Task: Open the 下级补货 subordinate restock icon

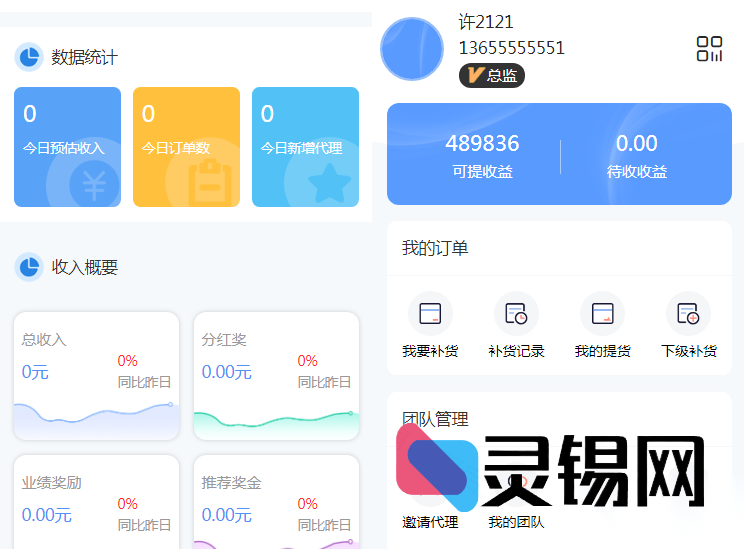Action: (688, 314)
